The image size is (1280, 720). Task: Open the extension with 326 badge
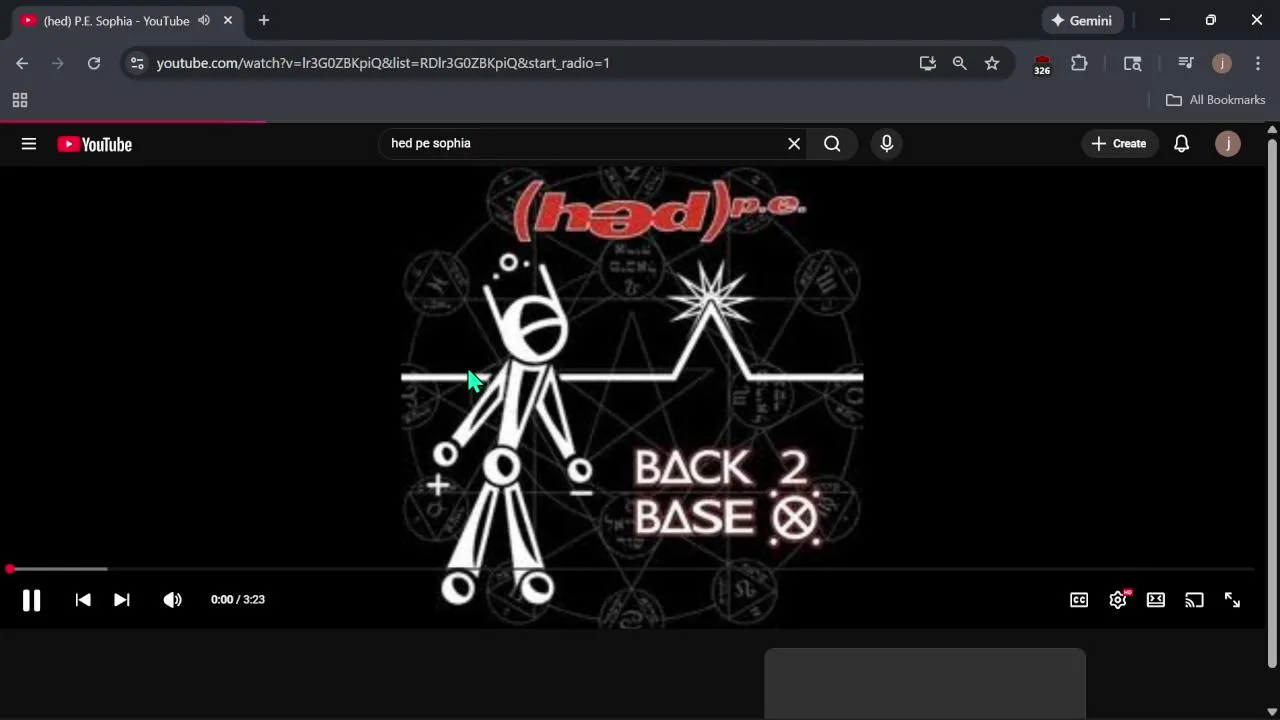1042,64
